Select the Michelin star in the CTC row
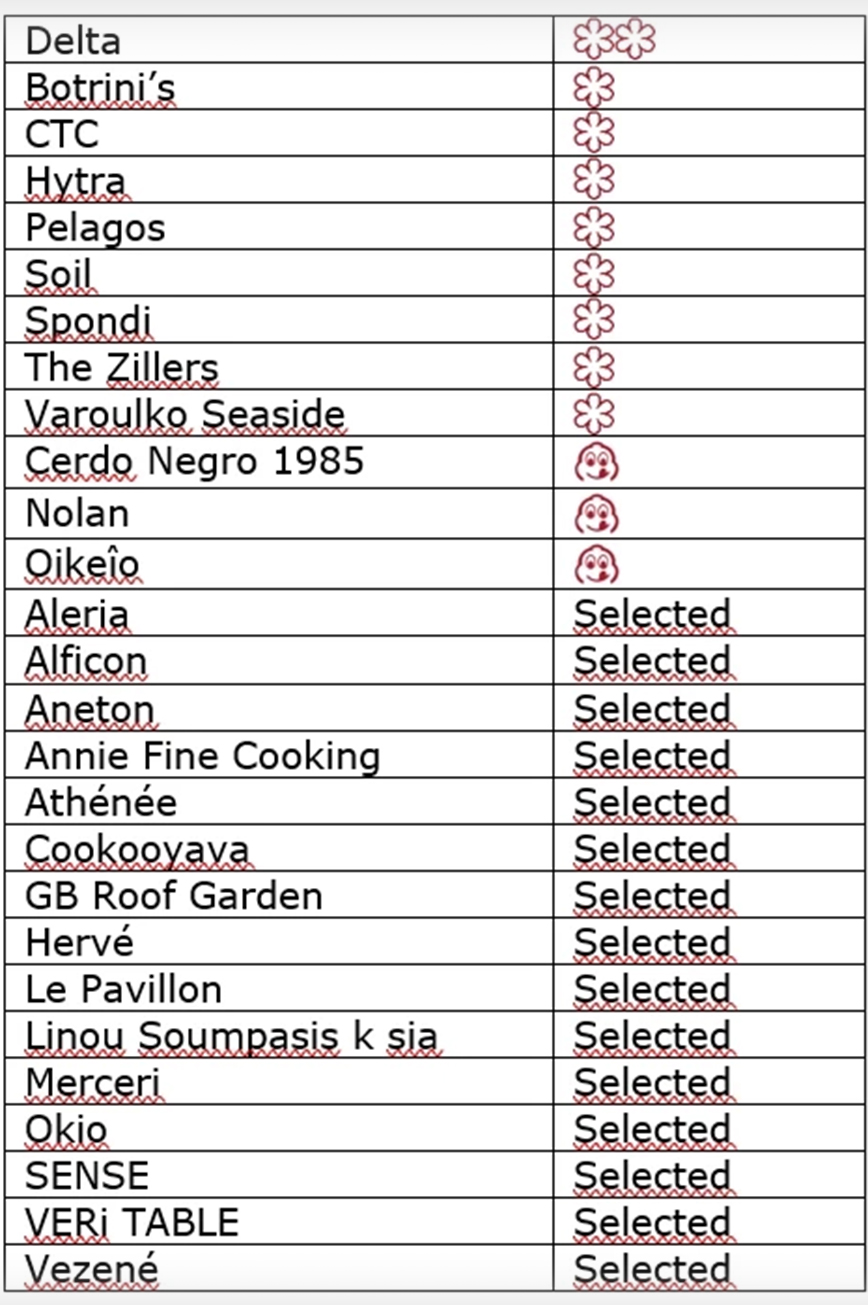The width and height of the screenshot is (868, 1305). pos(594,133)
